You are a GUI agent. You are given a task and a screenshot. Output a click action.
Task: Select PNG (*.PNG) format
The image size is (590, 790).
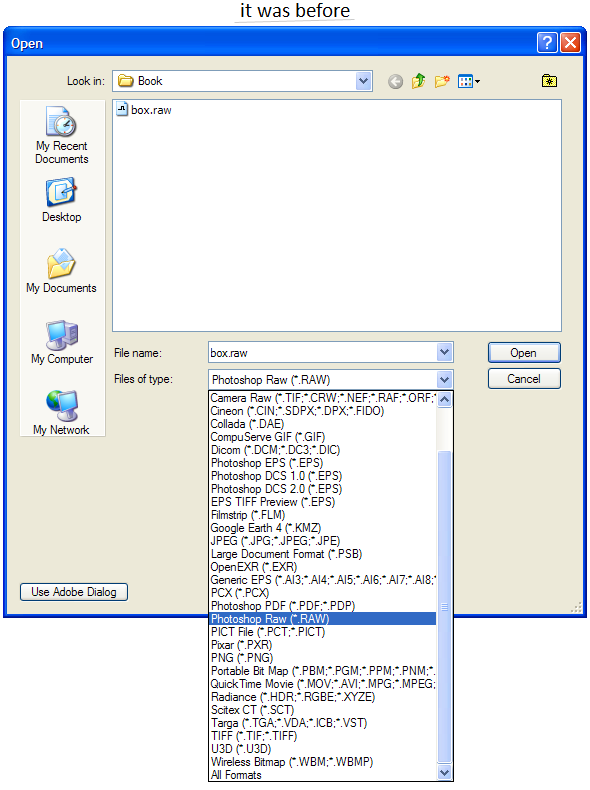322,658
